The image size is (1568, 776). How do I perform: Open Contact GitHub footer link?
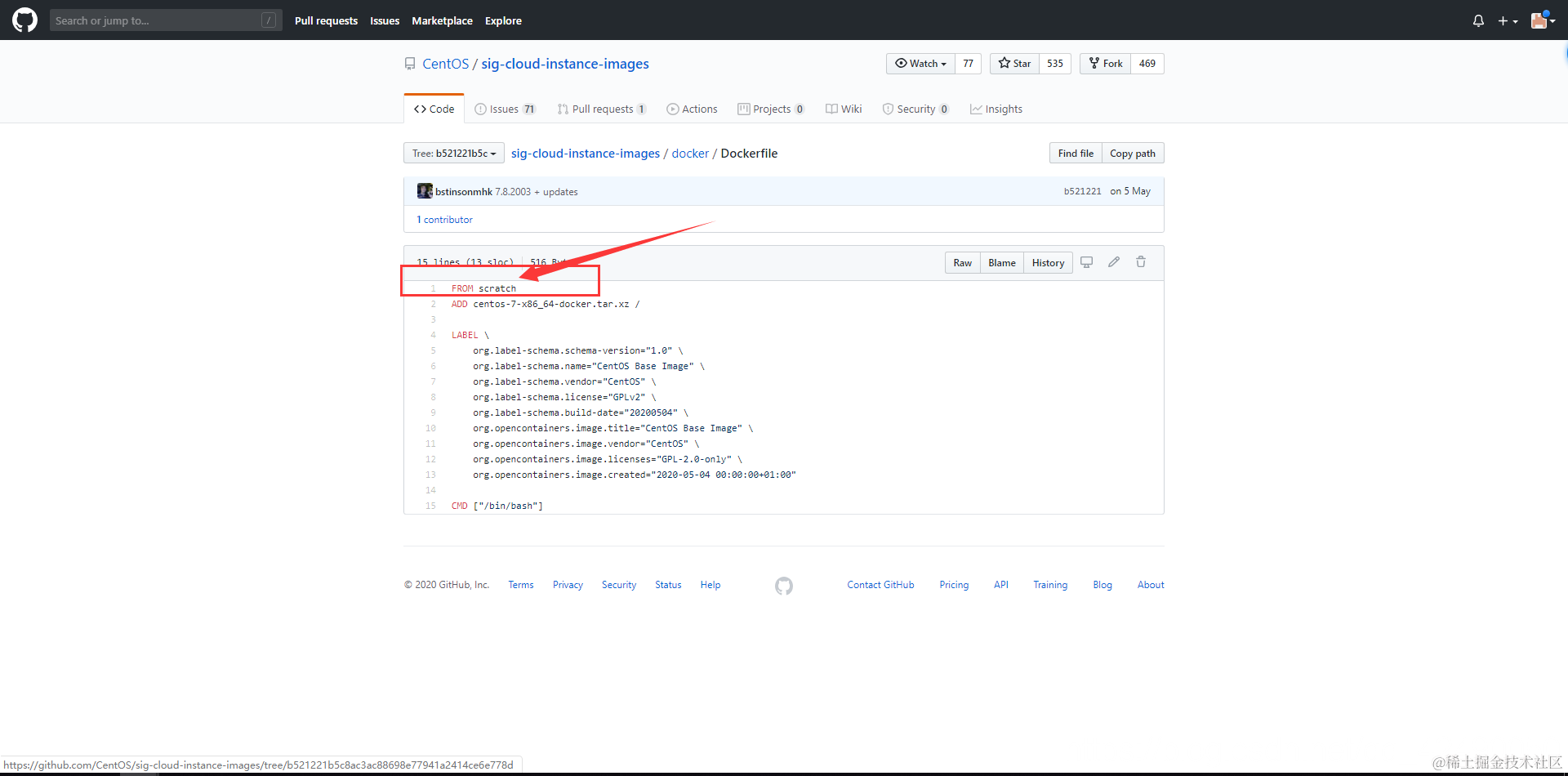880,585
